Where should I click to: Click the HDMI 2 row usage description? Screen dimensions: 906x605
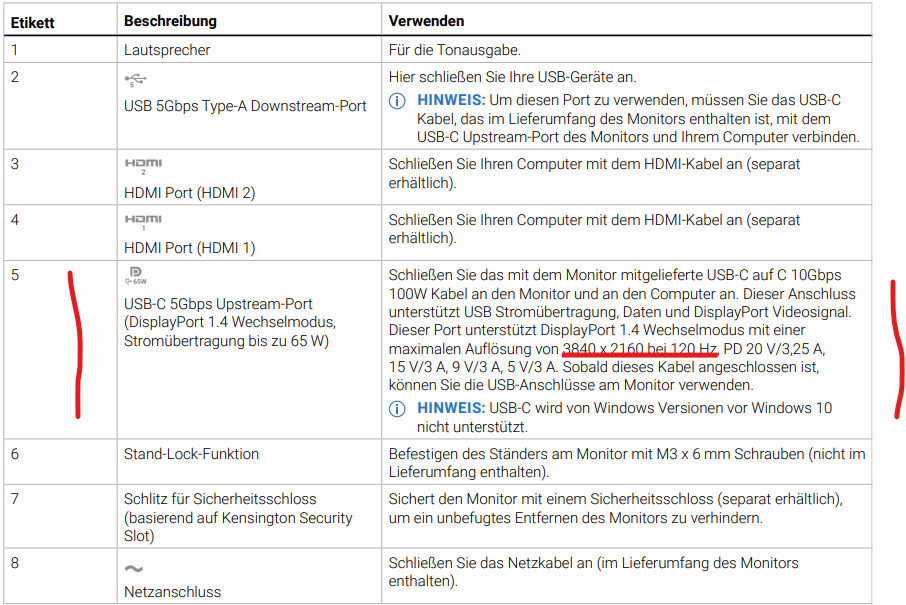[x=594, y=173]
